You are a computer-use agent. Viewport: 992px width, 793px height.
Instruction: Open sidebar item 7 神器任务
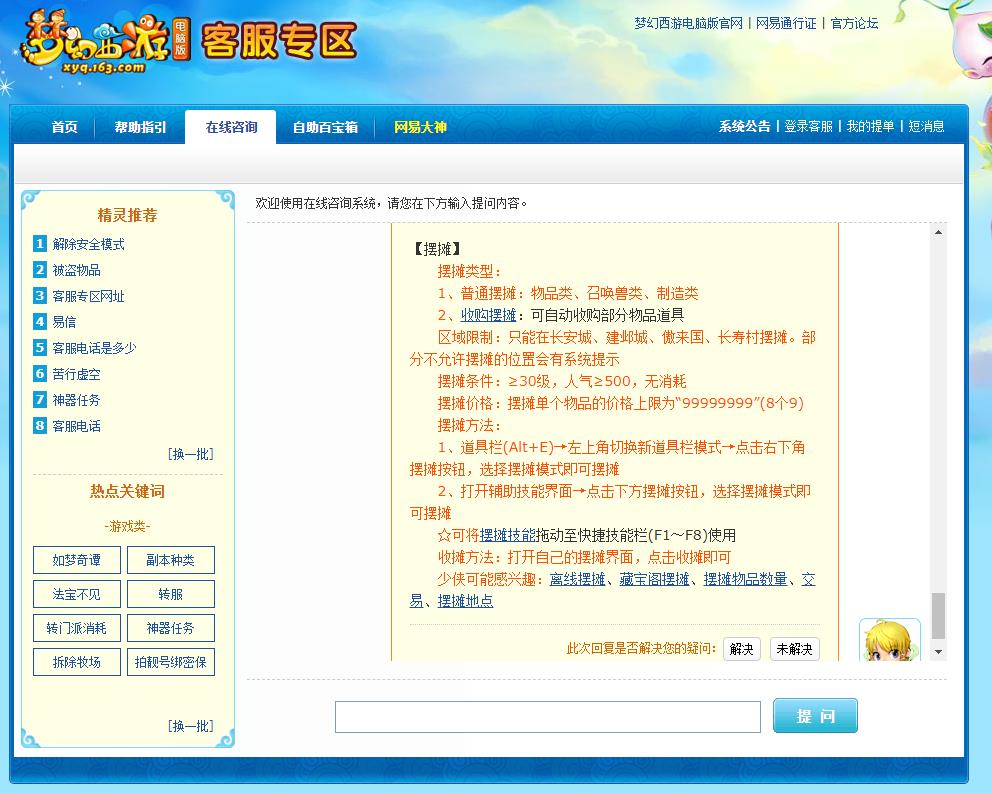tap(76, 400)
